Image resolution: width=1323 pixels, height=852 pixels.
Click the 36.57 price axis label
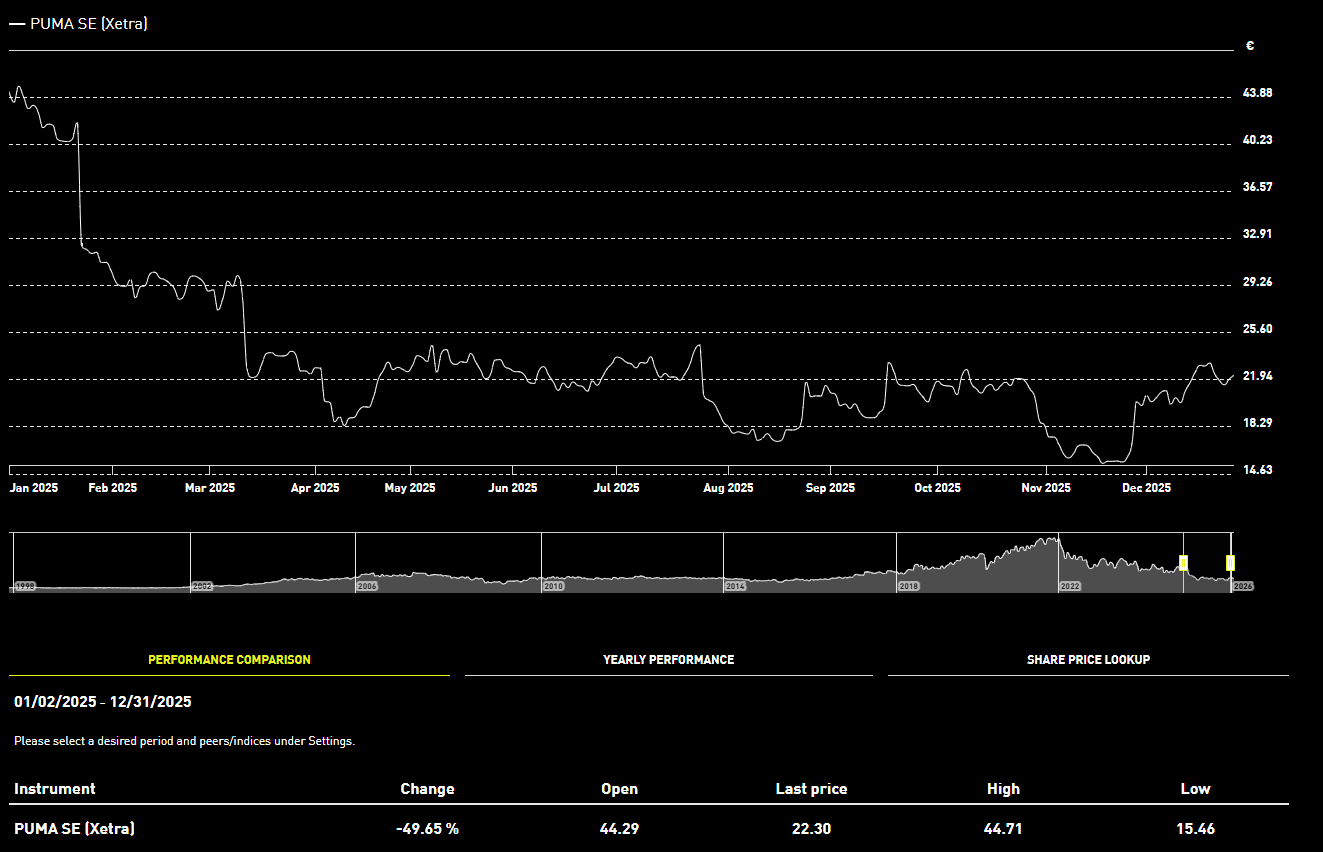(1257, 187)
